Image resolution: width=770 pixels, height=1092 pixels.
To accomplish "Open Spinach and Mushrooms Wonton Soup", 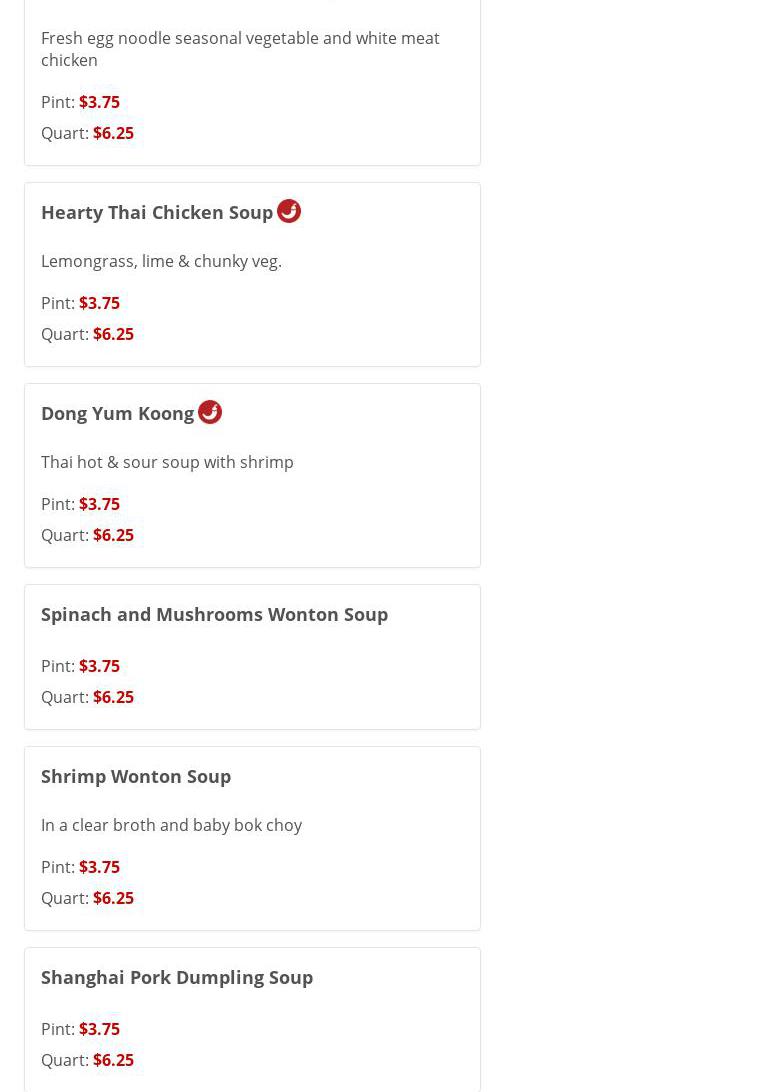I will pos(214,614).
